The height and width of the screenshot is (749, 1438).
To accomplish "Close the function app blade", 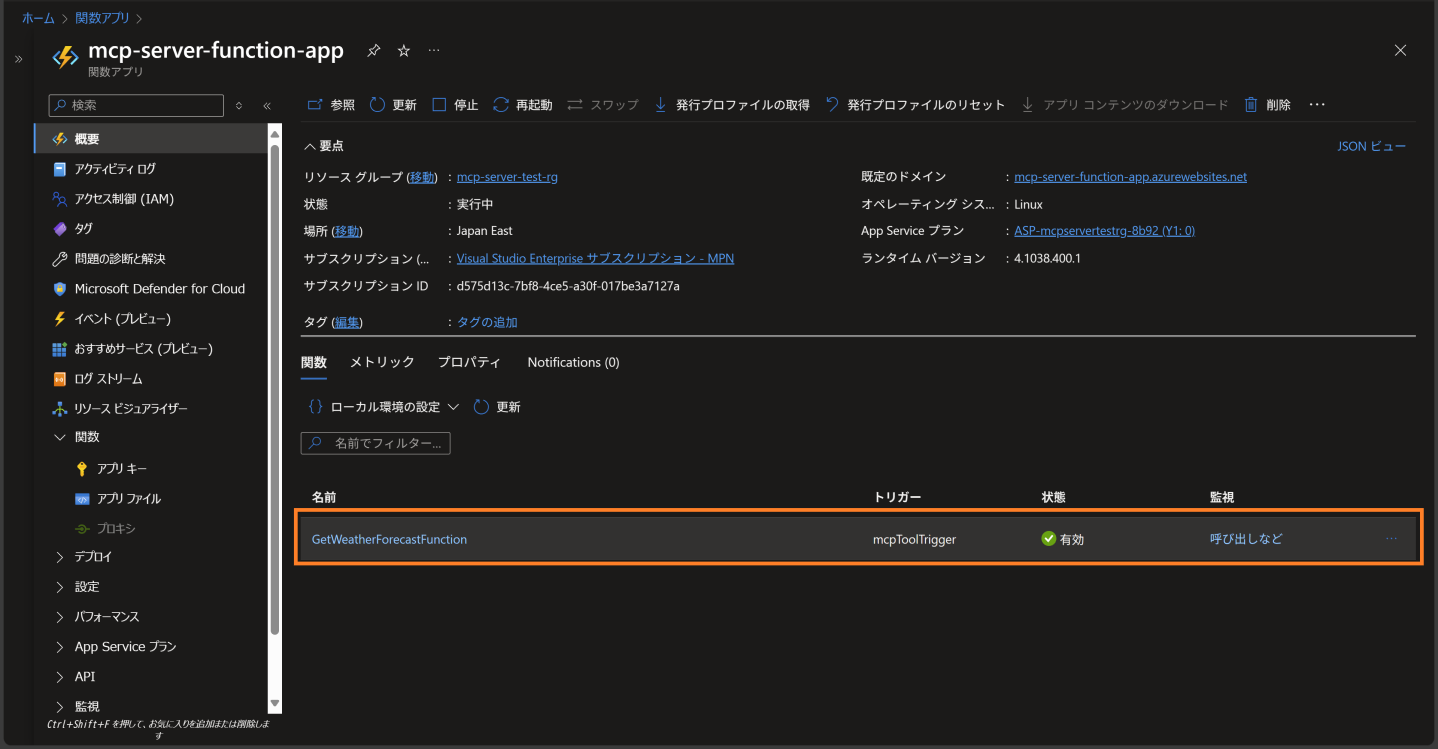I will coord(1400,50).
